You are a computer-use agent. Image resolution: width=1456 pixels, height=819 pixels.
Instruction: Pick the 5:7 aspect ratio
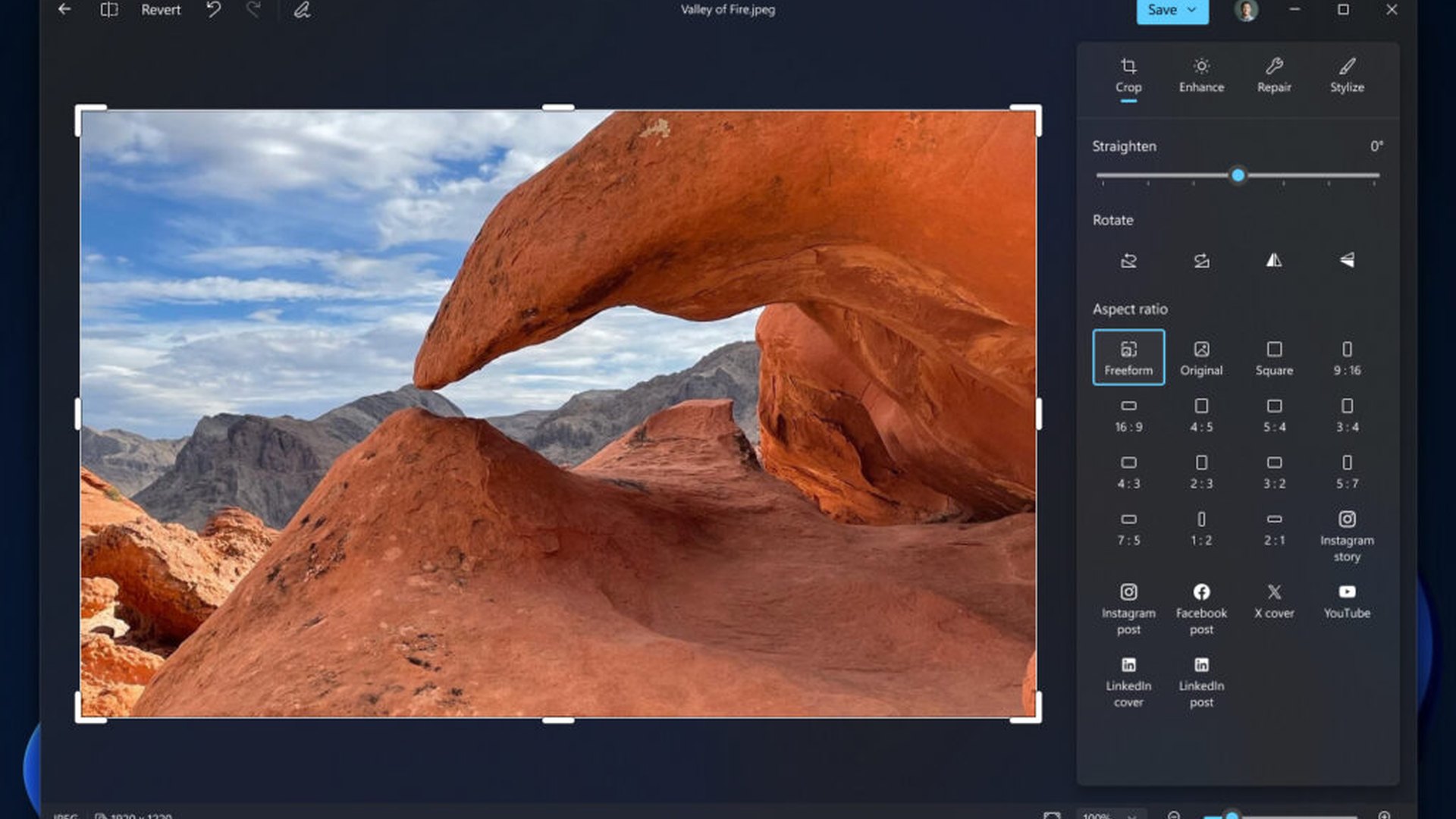tap(1347, 472)
